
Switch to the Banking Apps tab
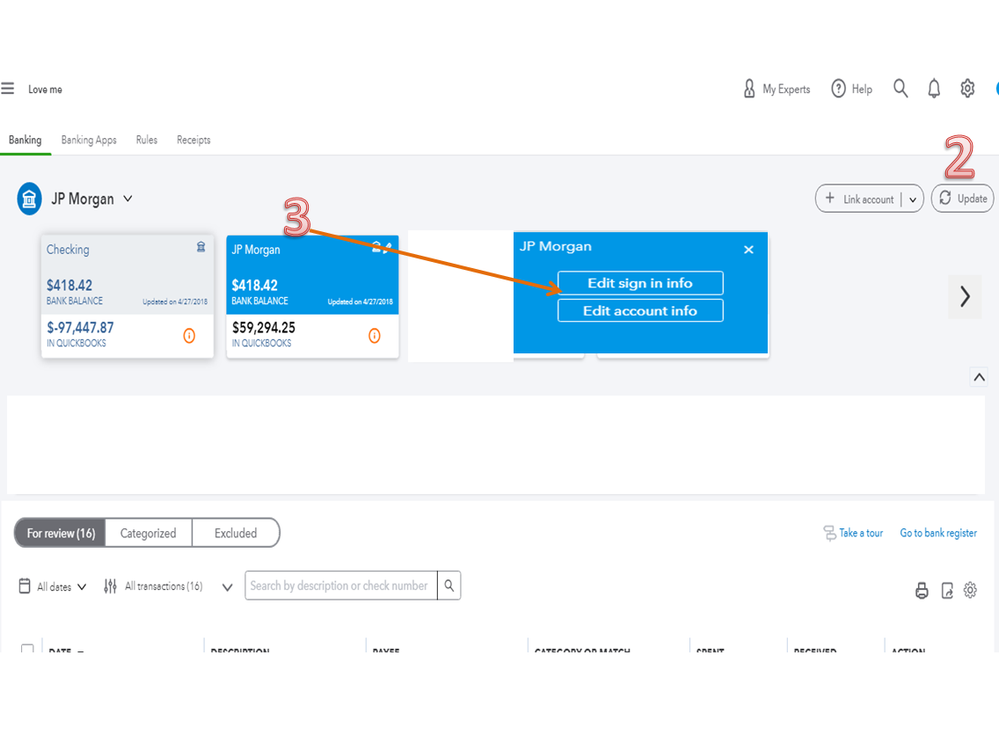pos(89,139)
